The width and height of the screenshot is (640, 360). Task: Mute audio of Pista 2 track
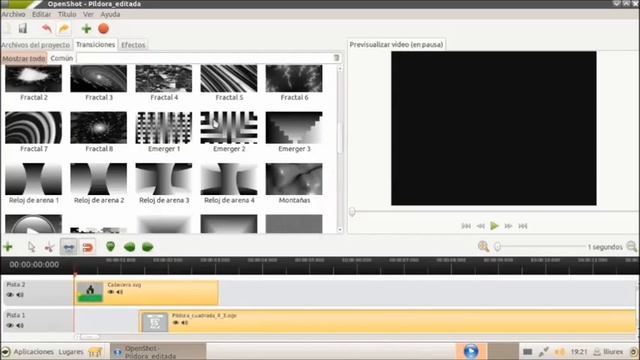pos(20,295)
